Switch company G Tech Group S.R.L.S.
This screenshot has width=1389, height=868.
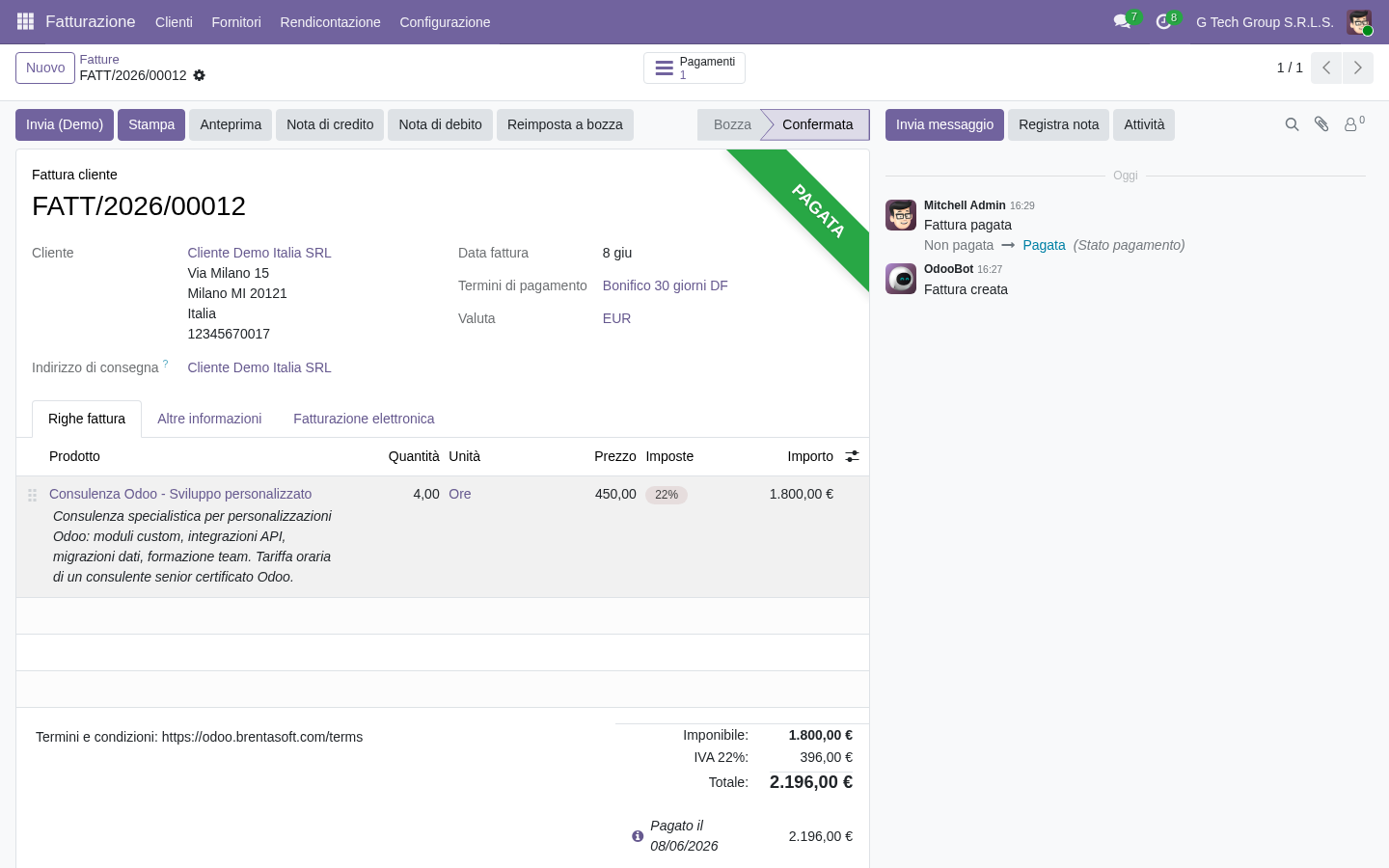(x=1265, y=22)
